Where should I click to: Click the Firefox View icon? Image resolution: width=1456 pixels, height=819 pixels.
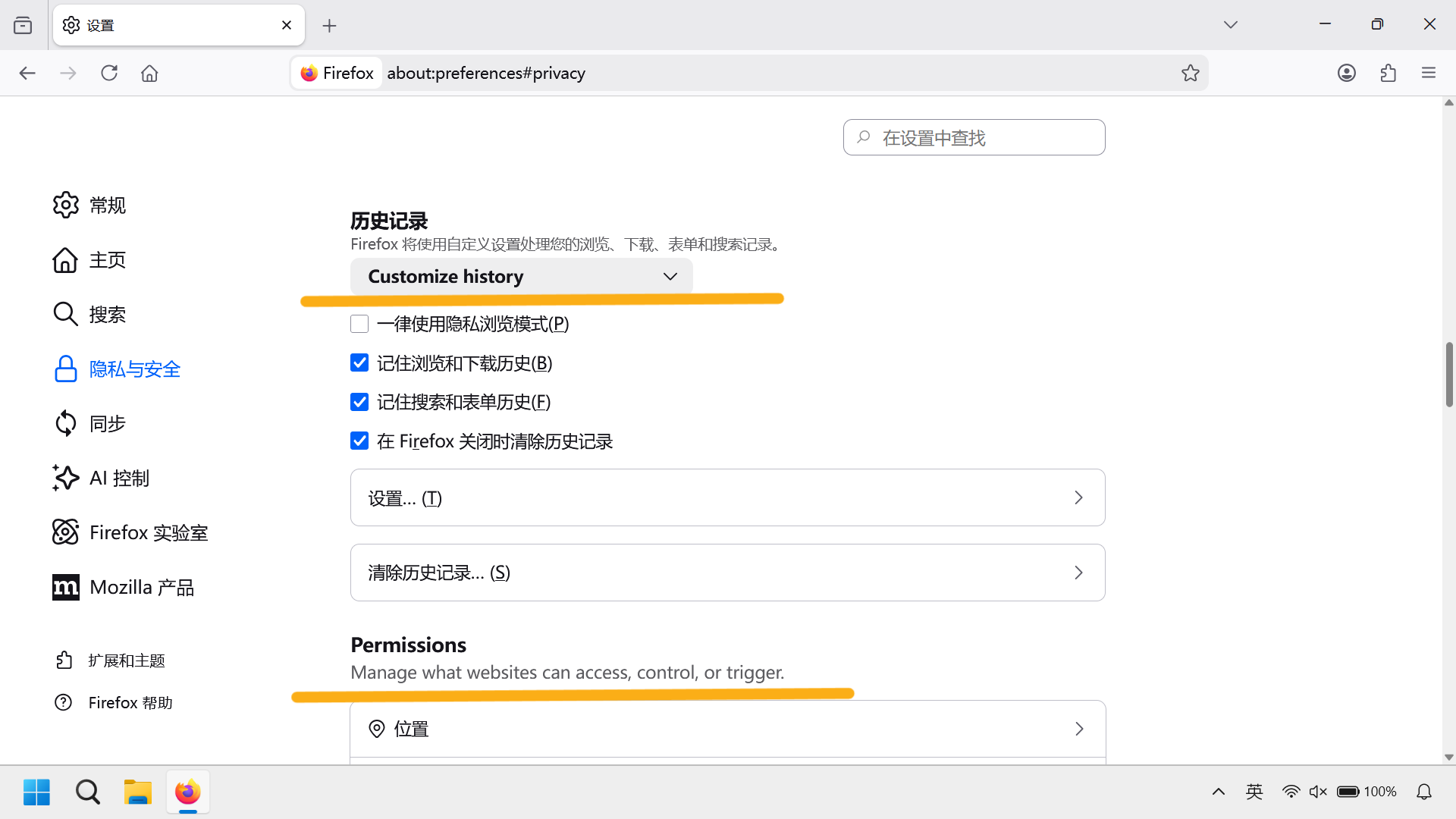tap(23, 25)
